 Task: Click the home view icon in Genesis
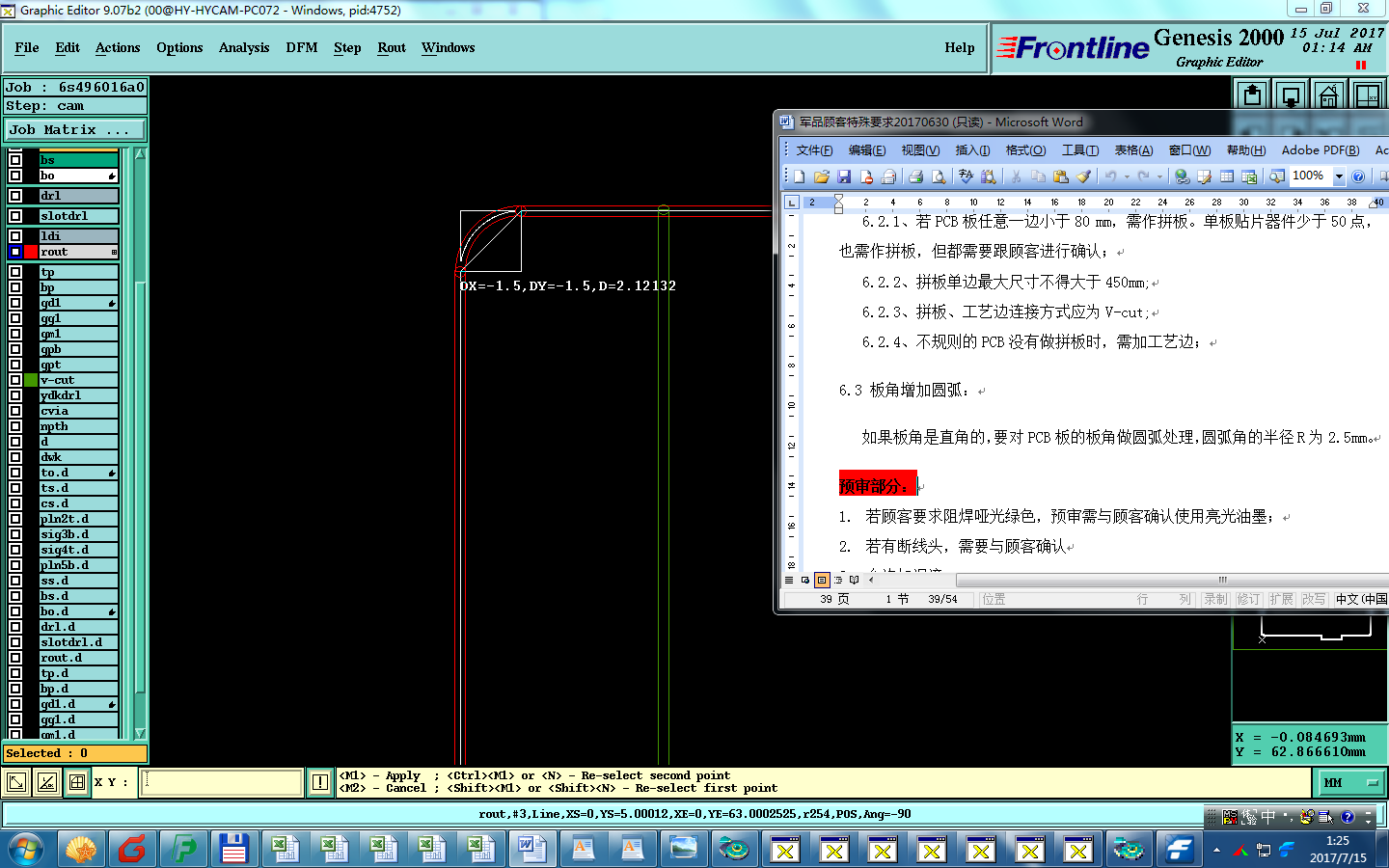[x=1328, y=95]
